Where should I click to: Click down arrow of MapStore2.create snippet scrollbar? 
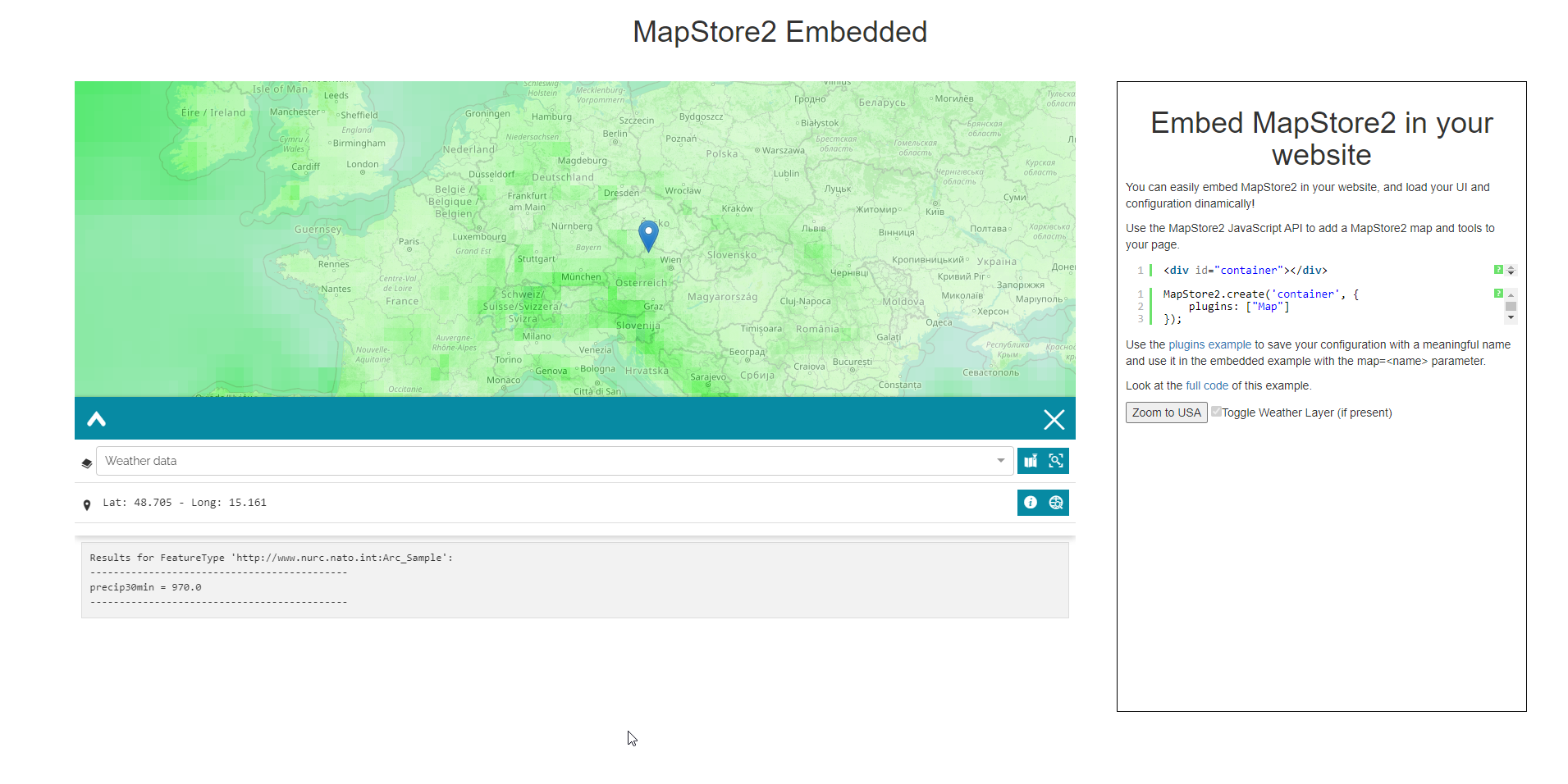coord(1511,318)
